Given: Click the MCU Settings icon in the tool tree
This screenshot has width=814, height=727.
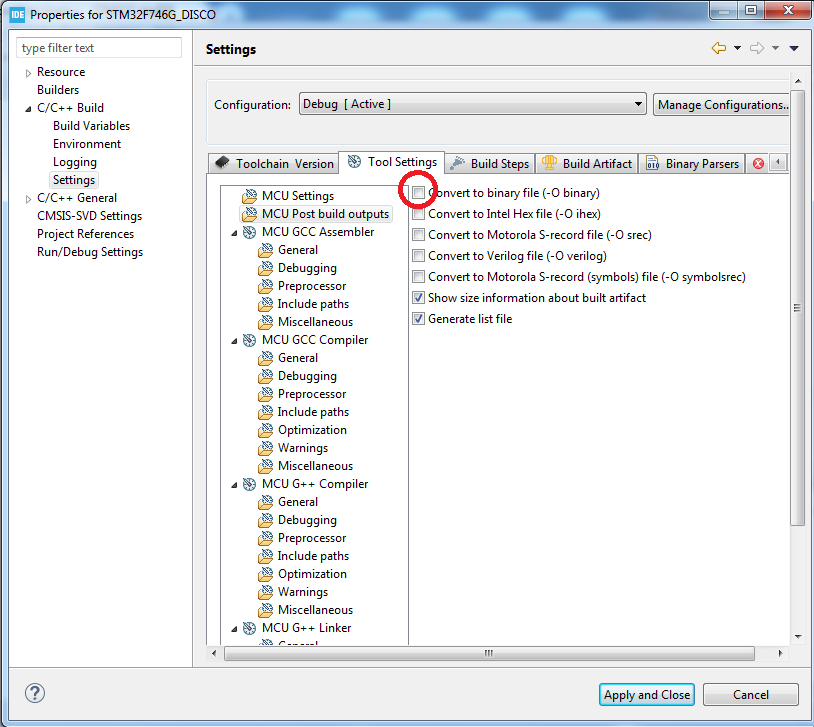Looking at the screenshot, I should coord(250,196).
